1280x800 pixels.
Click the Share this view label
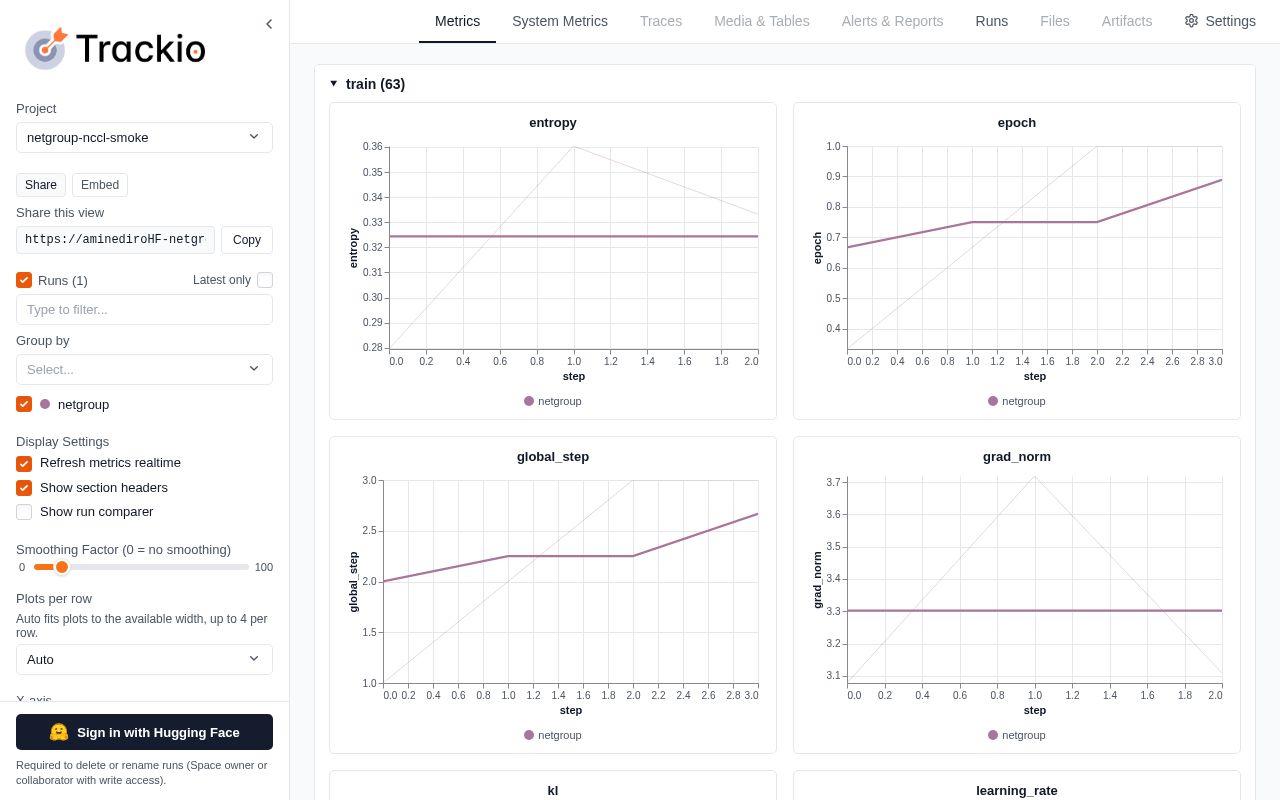coord(60,212)
